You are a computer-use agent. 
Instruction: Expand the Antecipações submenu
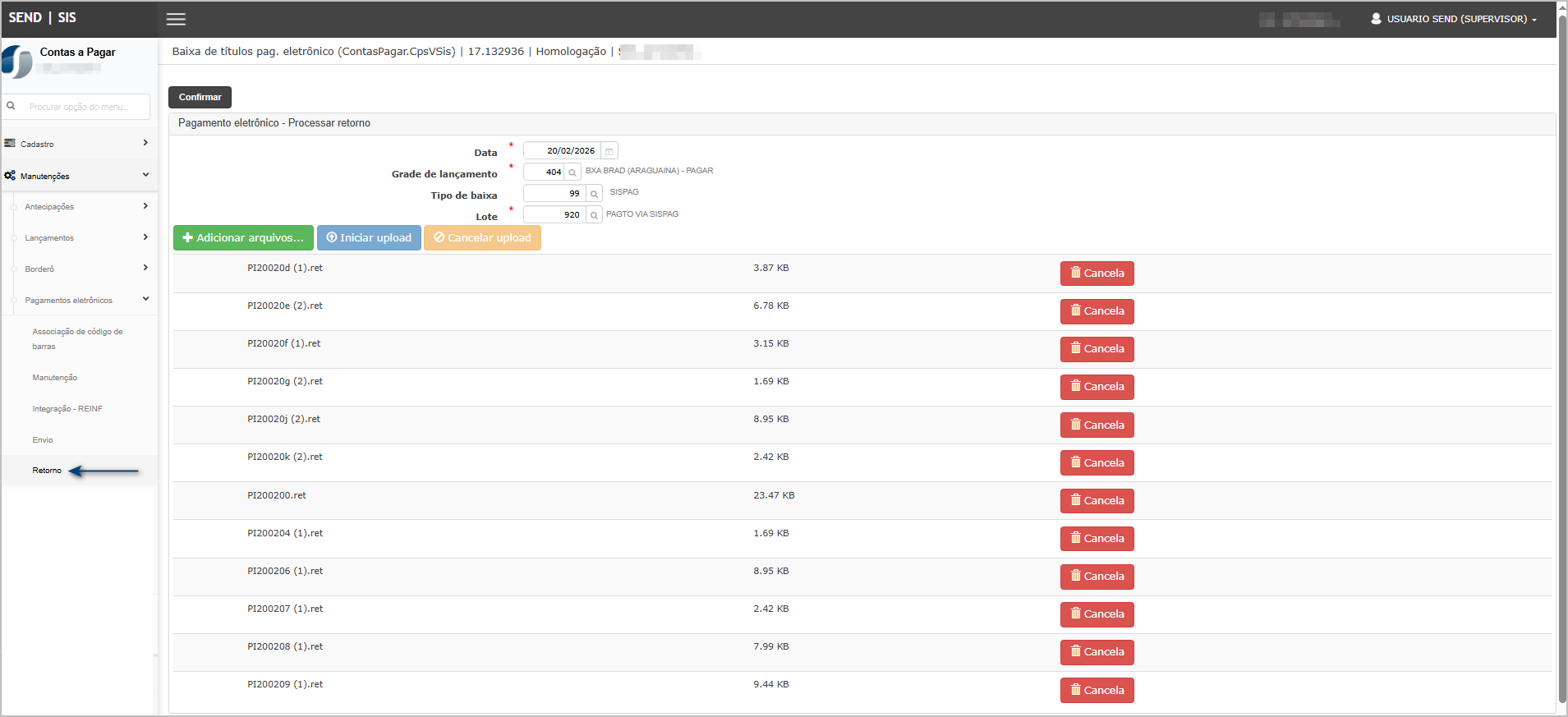pos(82,207)
